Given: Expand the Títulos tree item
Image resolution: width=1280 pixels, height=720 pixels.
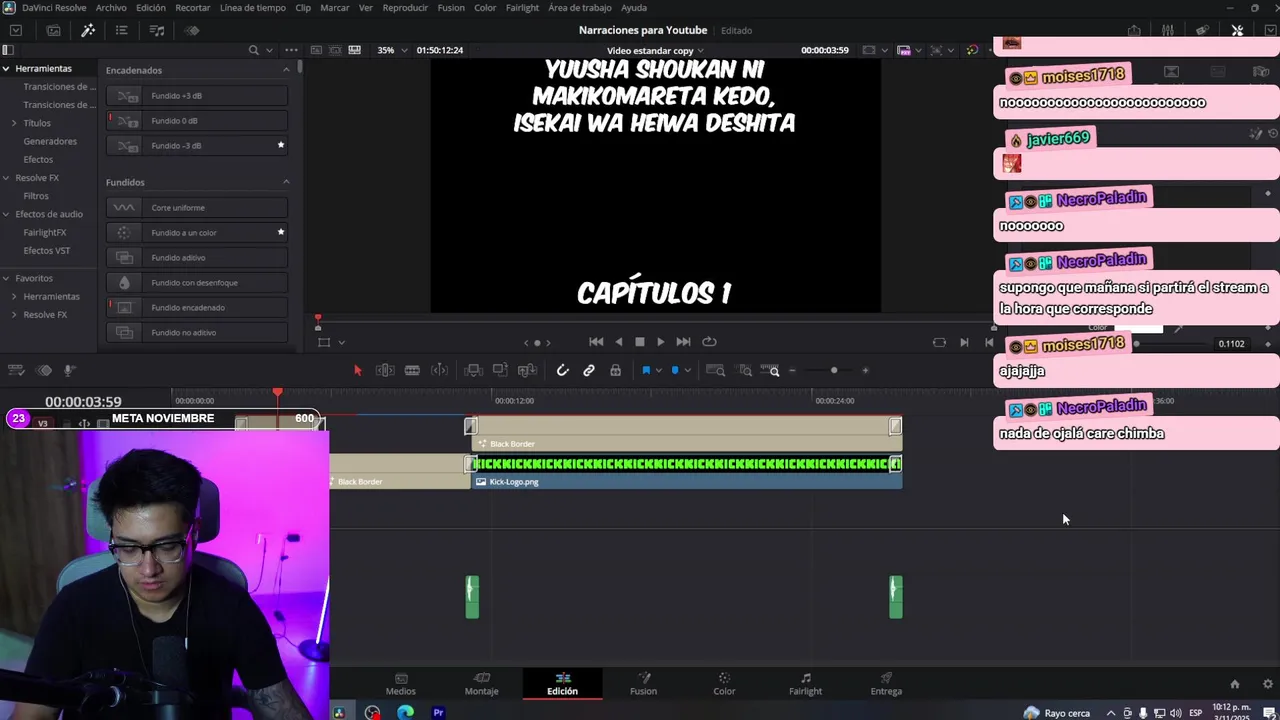Looking at the screenshot, I should [x=14, y=123].
